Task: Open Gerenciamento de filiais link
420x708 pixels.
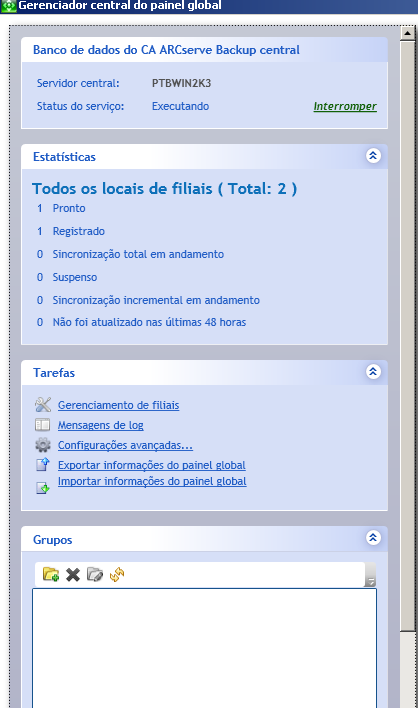Action: tap(118, 405)
